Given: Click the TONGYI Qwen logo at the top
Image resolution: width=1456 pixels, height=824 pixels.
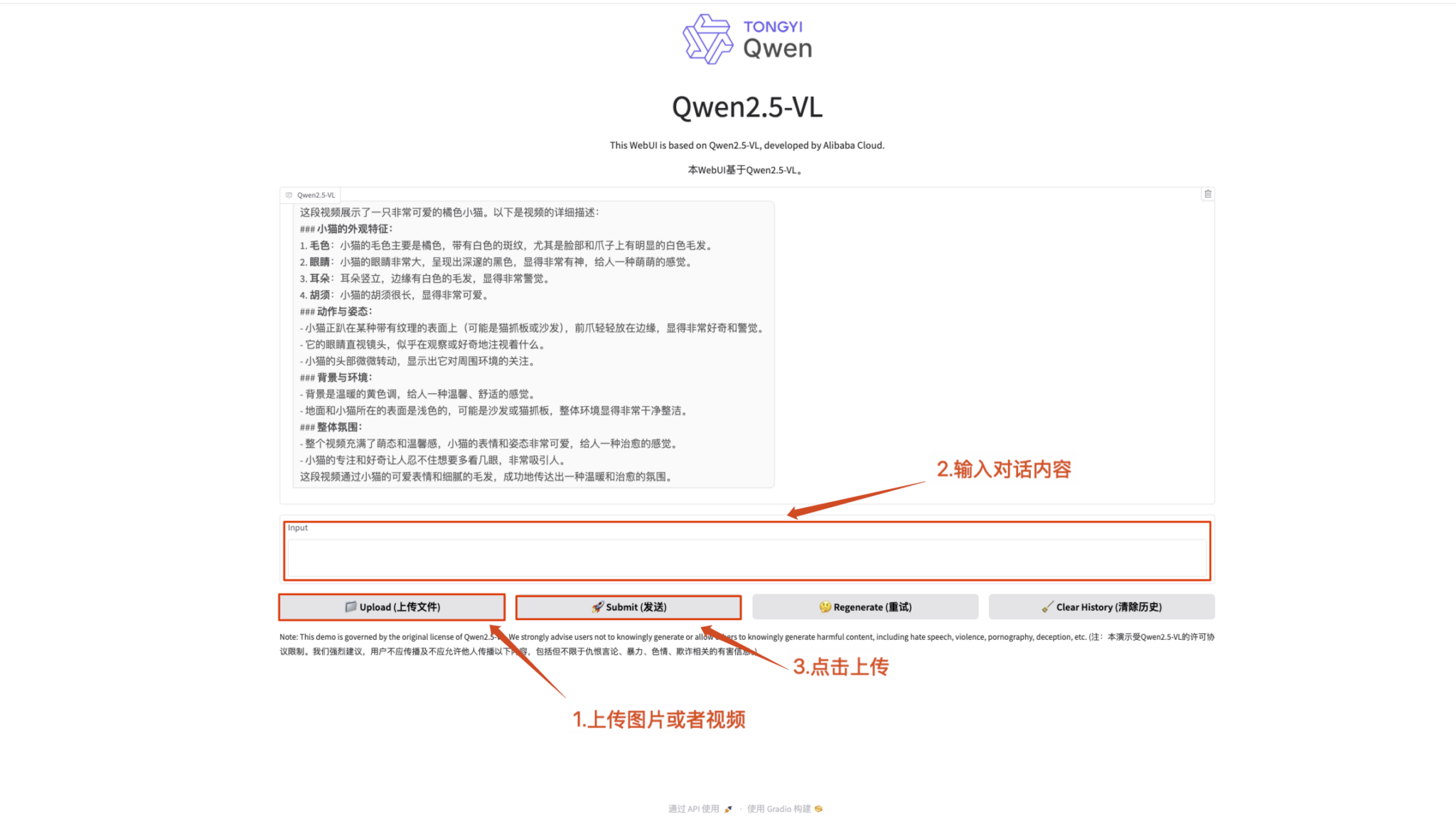Looking at the screenshot, I should pyautogui.click(x=746, y=39).
